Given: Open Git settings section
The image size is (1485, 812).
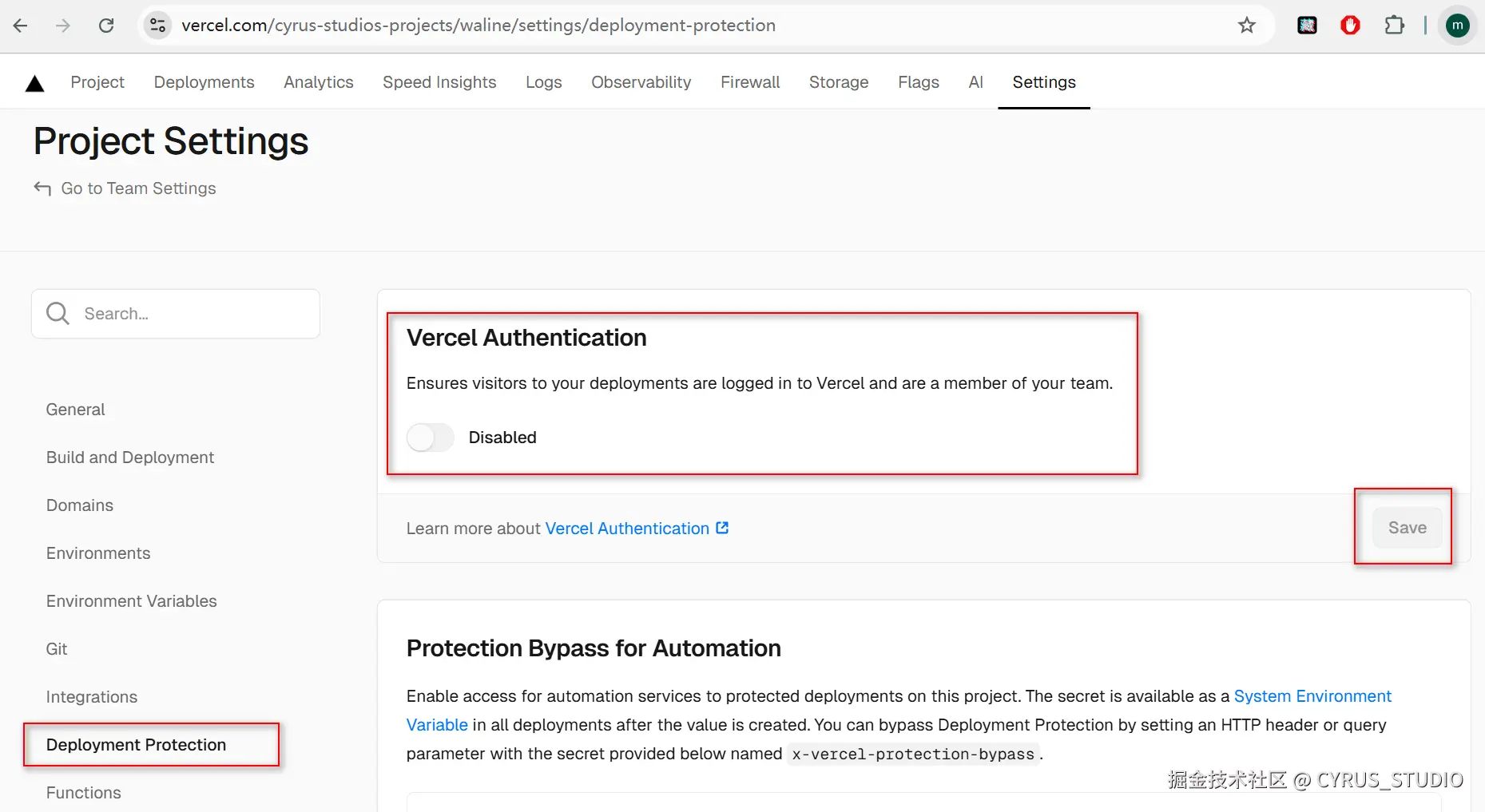Looking at the screenshot, I should (57, 649).
